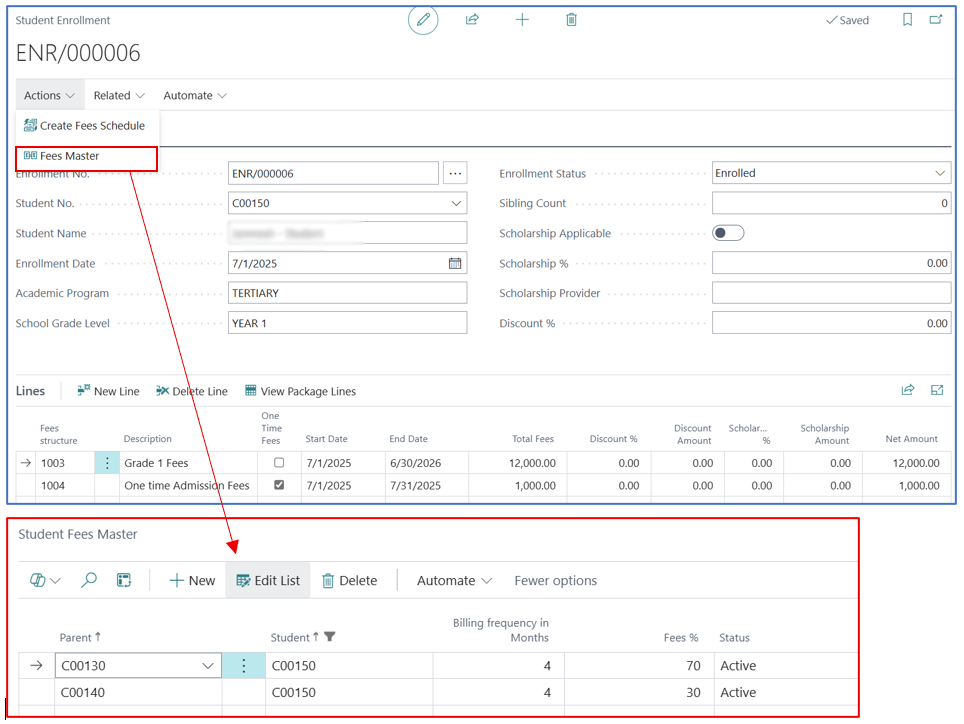Click Edit List button
Viewport: 964px width, 724px height.
268,580
